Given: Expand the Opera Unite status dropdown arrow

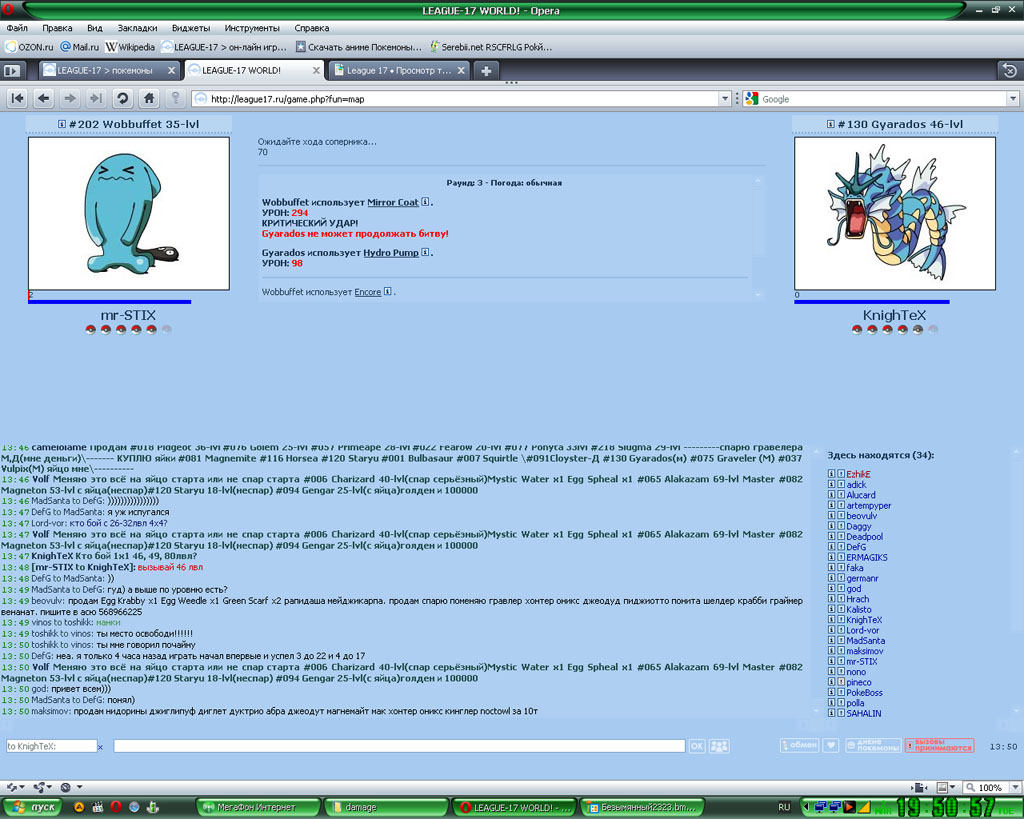Looking at the screenshot, I should pos(49,787).
